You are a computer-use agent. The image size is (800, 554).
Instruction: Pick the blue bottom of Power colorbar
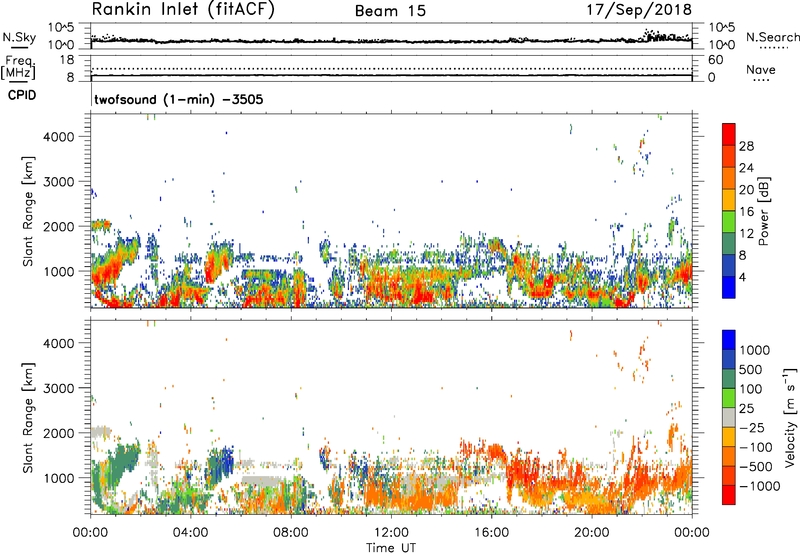tap(729, 287)
